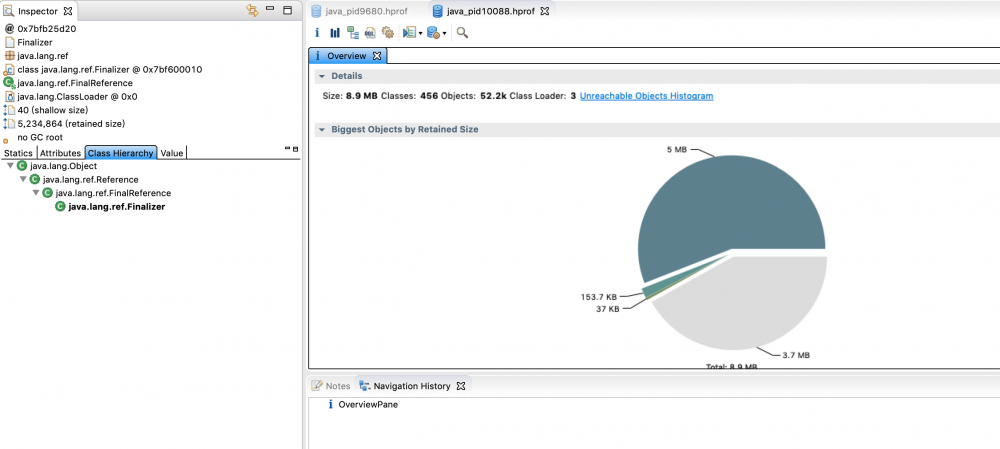Switch to the Statics tab

click(x=18, y=153)
